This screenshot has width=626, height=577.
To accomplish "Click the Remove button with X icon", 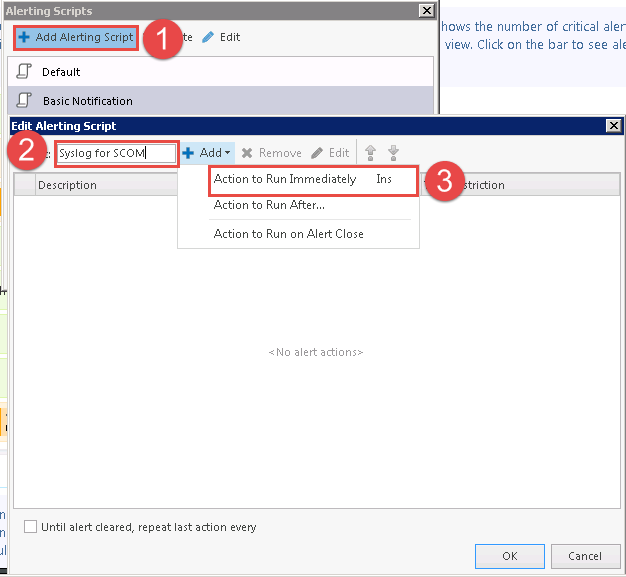I will pyautogui.click(x=271, y=153).
